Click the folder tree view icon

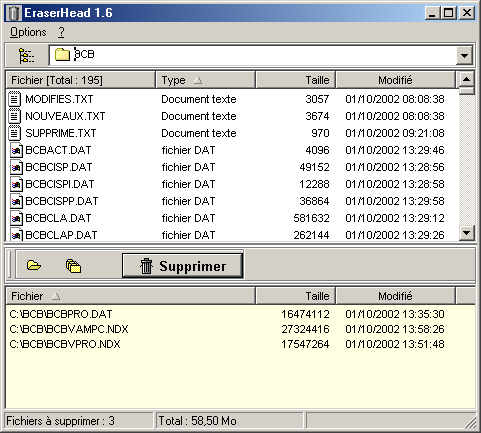tap(26, 55)
